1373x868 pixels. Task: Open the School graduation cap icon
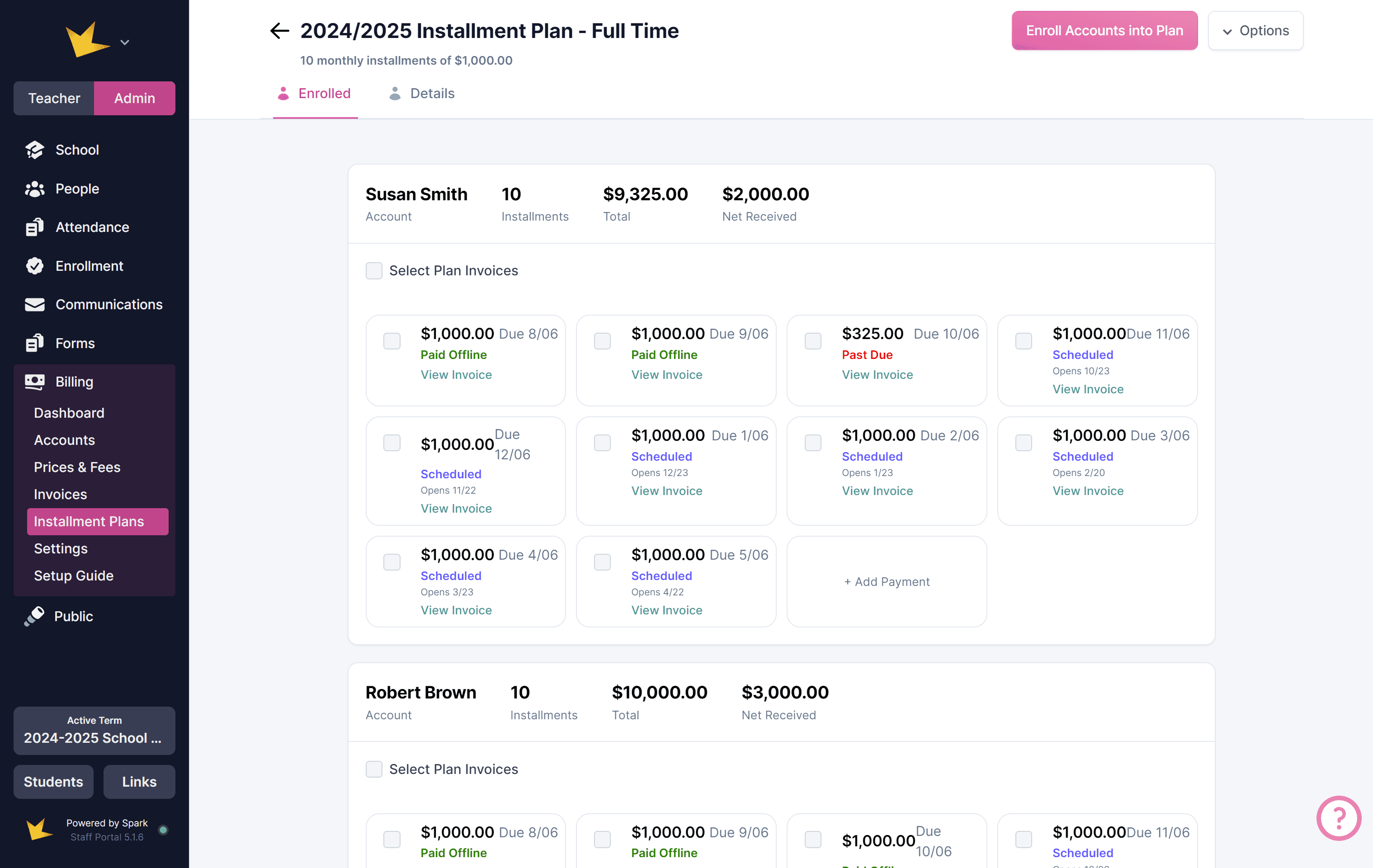[x=35, y=150]
